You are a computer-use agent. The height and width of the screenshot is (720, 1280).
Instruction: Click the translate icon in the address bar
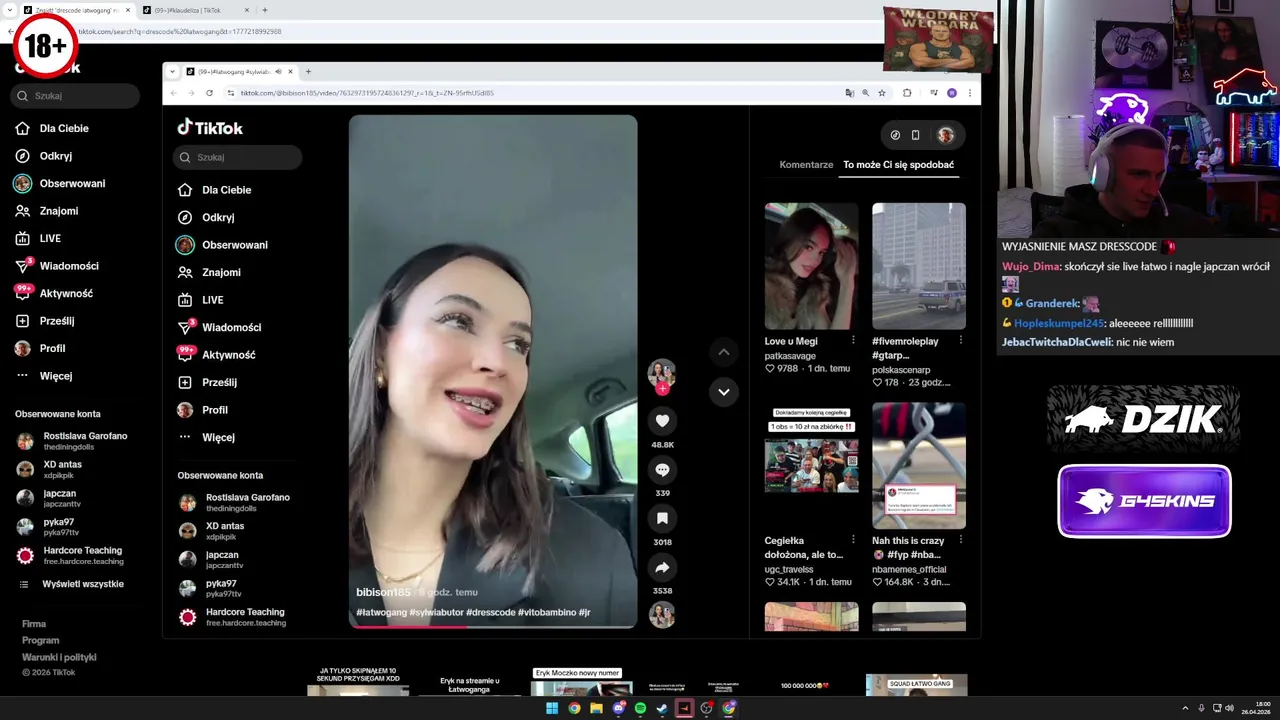pos(849,93)
